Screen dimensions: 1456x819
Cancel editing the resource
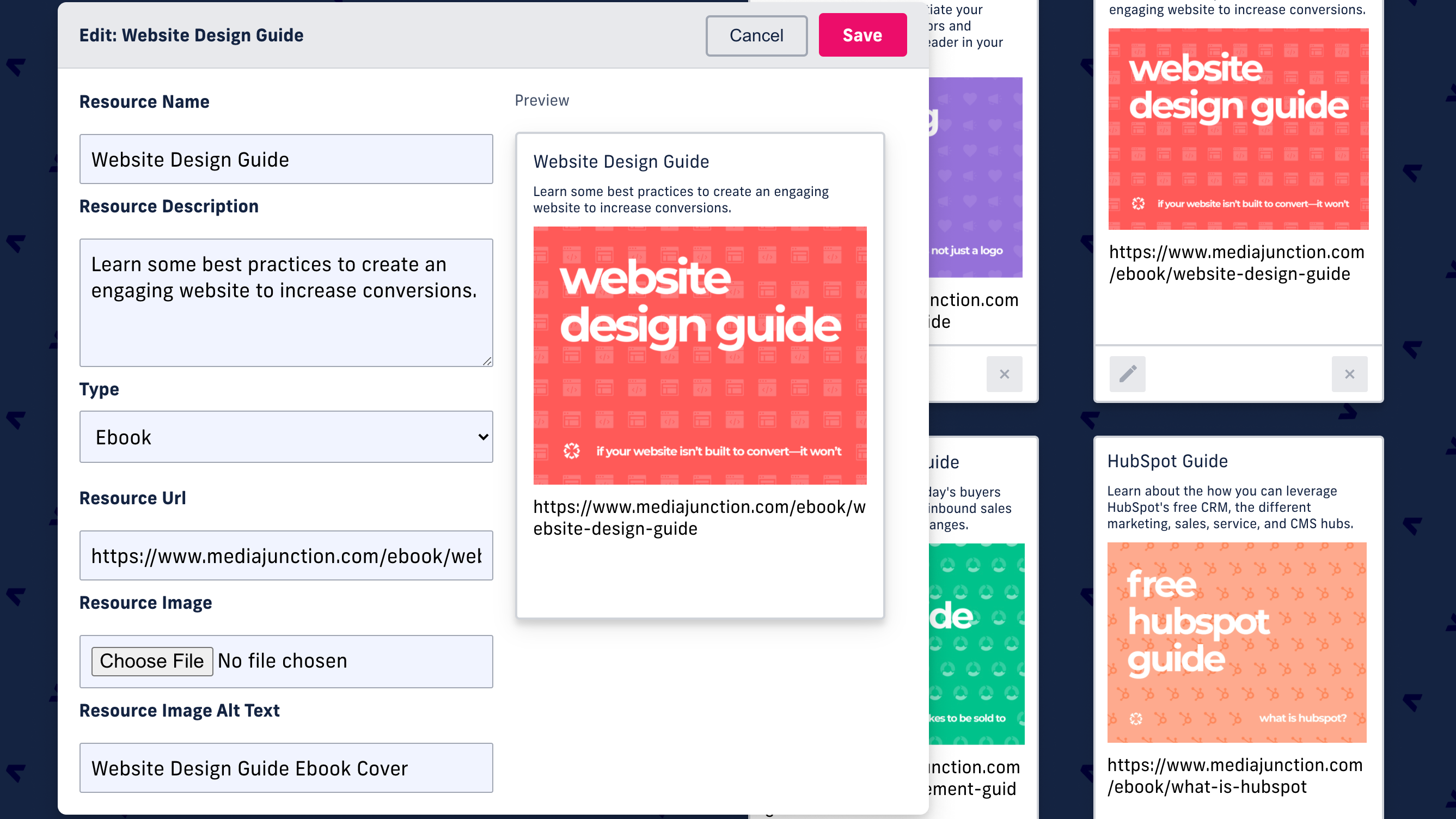pos(756,35)
